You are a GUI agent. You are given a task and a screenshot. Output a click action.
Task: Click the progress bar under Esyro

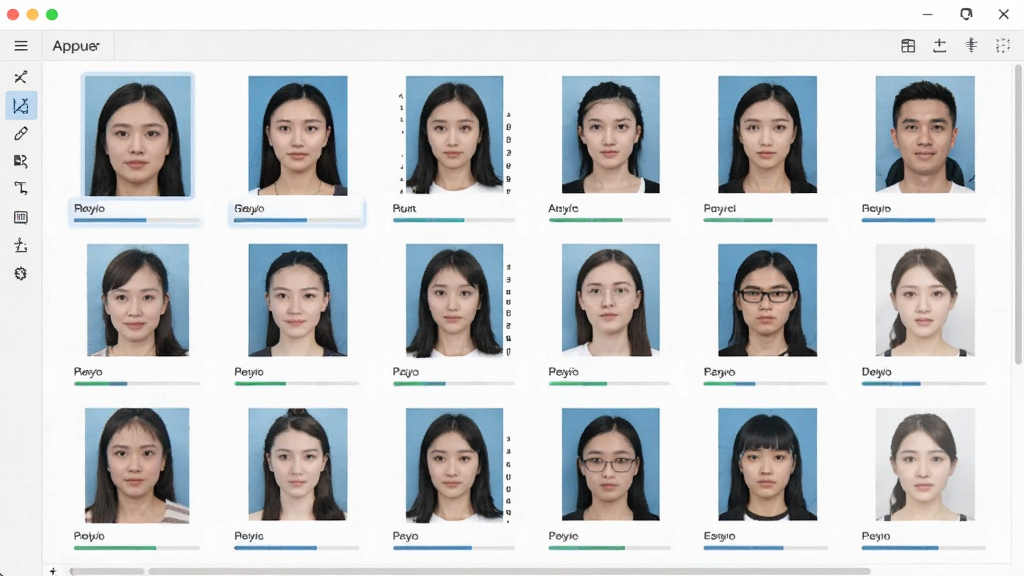765,548
